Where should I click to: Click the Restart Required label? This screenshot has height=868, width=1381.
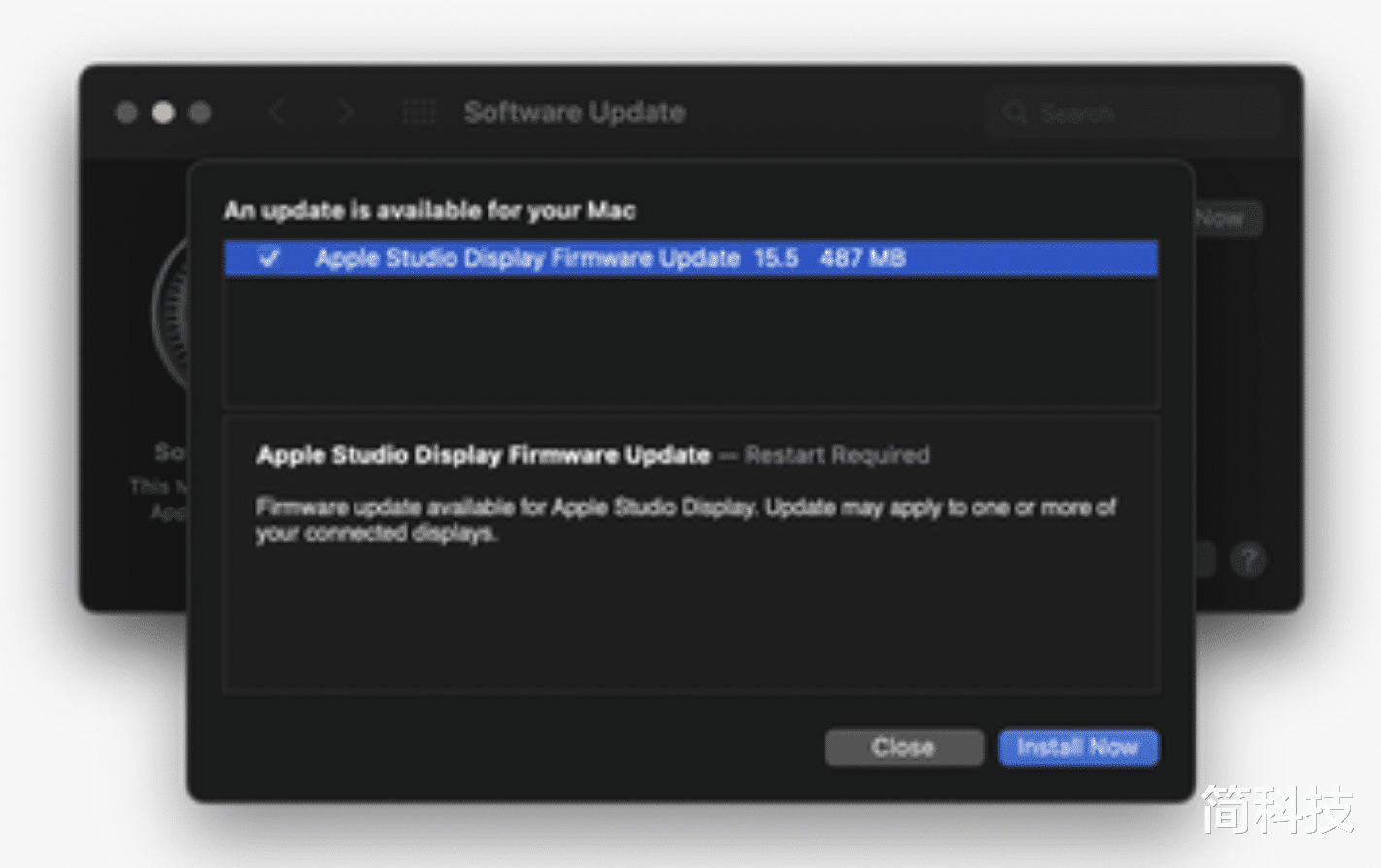837,455
